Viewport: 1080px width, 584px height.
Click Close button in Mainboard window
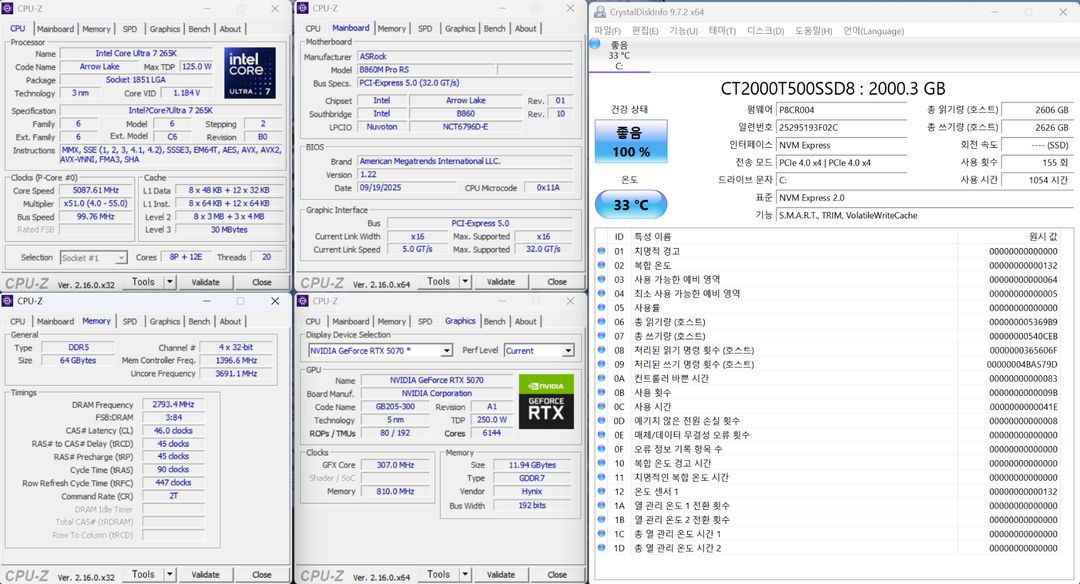coord(557,282)
